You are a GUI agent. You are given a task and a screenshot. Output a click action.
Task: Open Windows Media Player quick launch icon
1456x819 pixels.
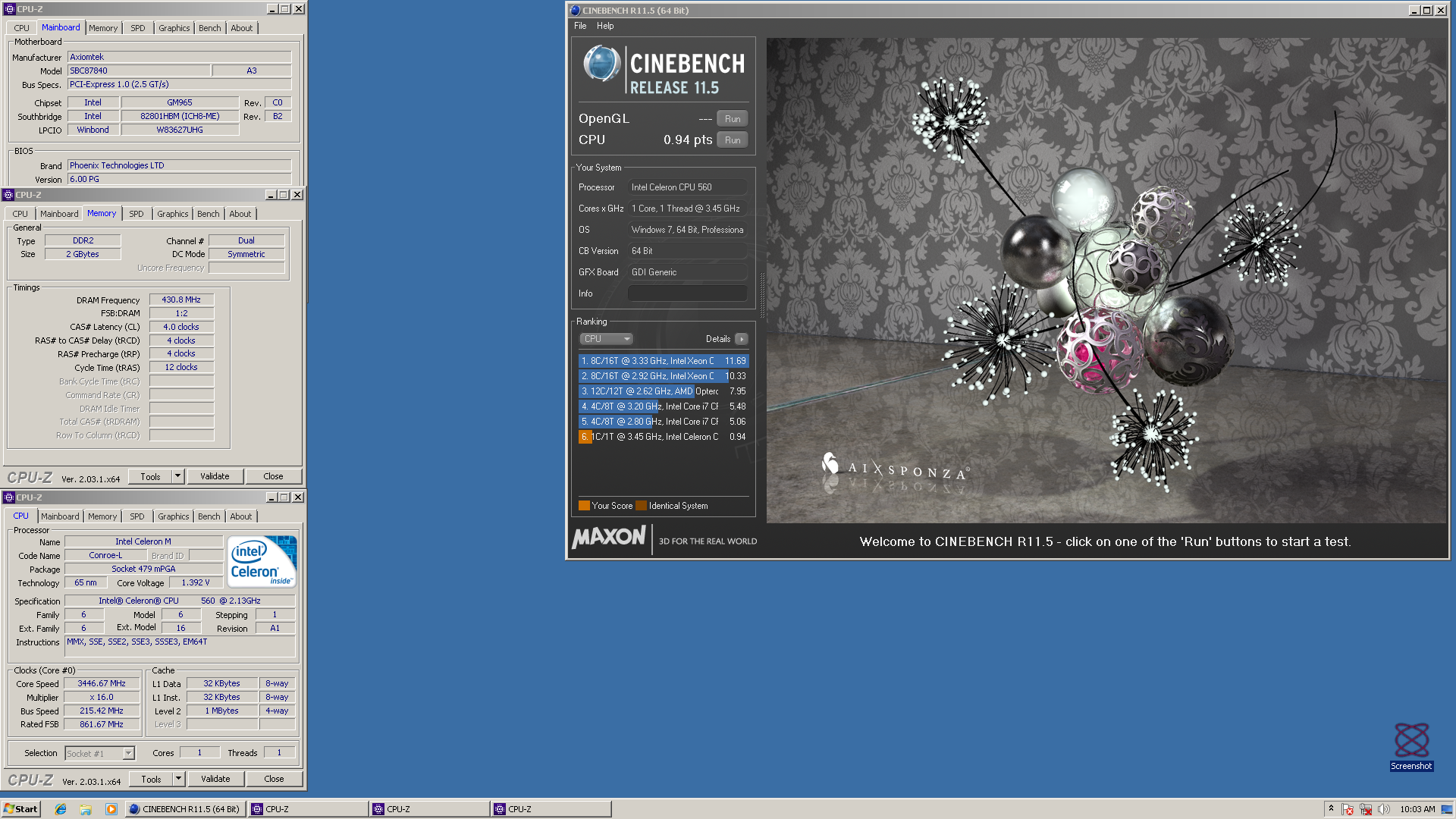coord(111,809)
